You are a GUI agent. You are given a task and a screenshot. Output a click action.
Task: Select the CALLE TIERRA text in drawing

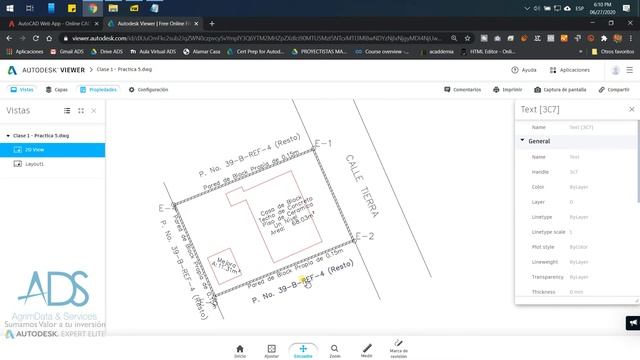click(362, 186)
